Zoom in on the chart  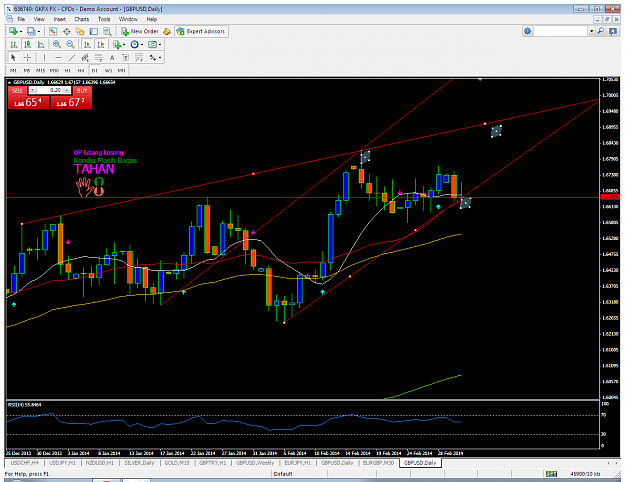(57, 45)
